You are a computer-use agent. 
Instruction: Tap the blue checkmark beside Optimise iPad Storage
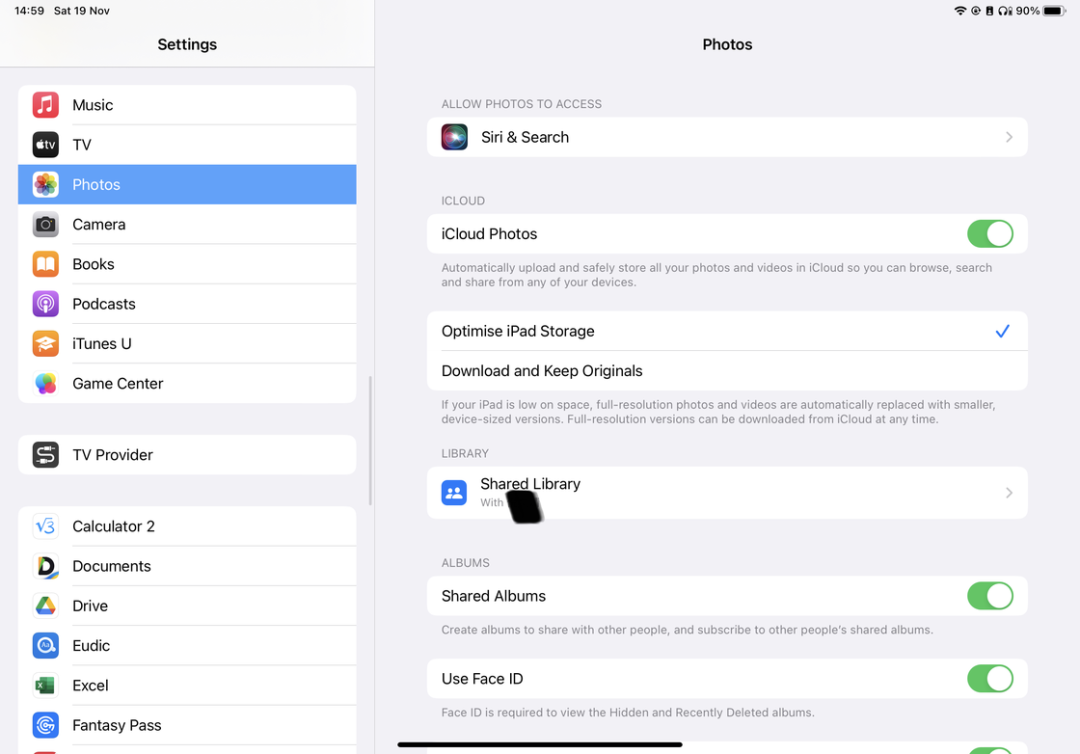[1003, 331]
